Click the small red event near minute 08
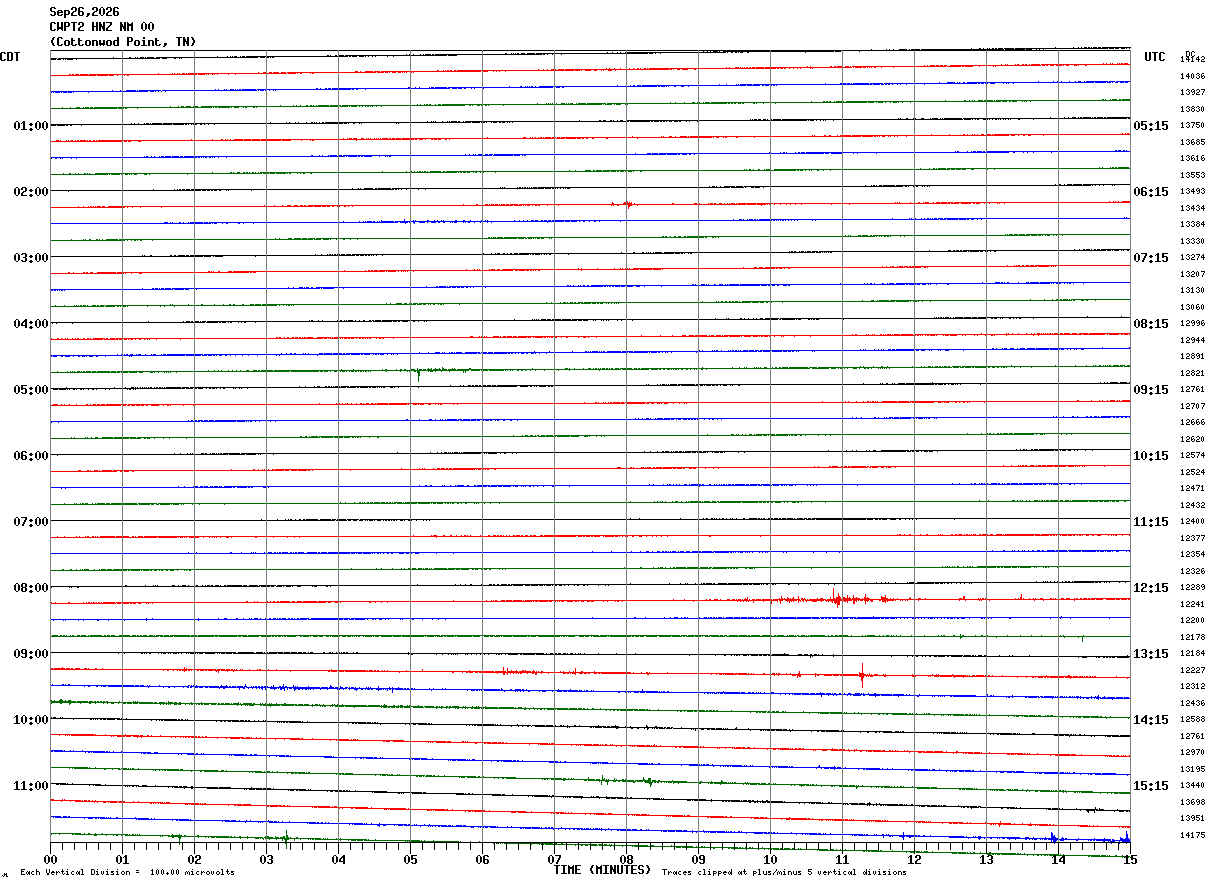The width and height of the screenshot is (1210, 886). [x=626, y=204]
